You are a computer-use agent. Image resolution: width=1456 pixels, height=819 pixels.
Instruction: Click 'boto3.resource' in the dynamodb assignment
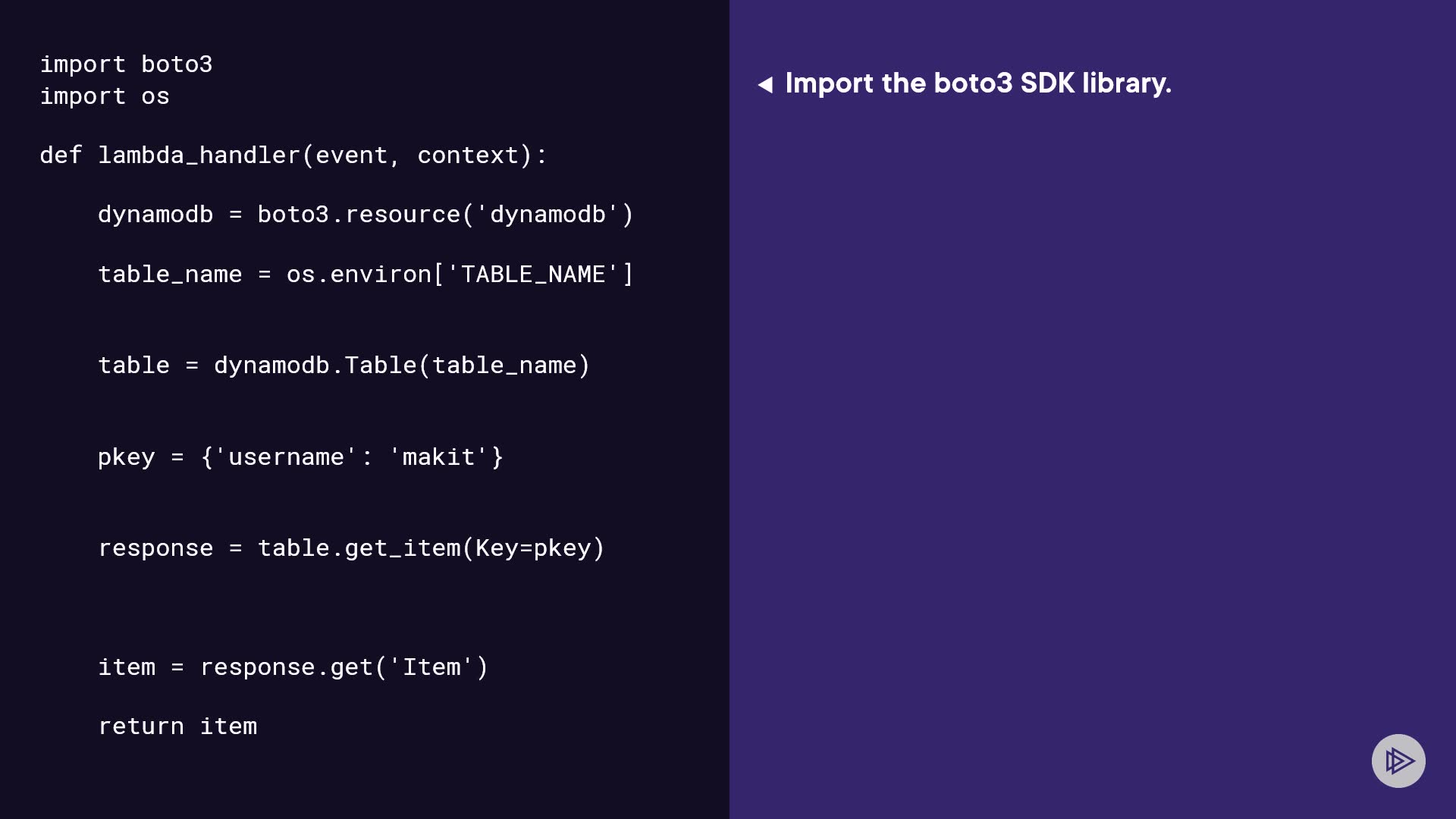[358, 215]
